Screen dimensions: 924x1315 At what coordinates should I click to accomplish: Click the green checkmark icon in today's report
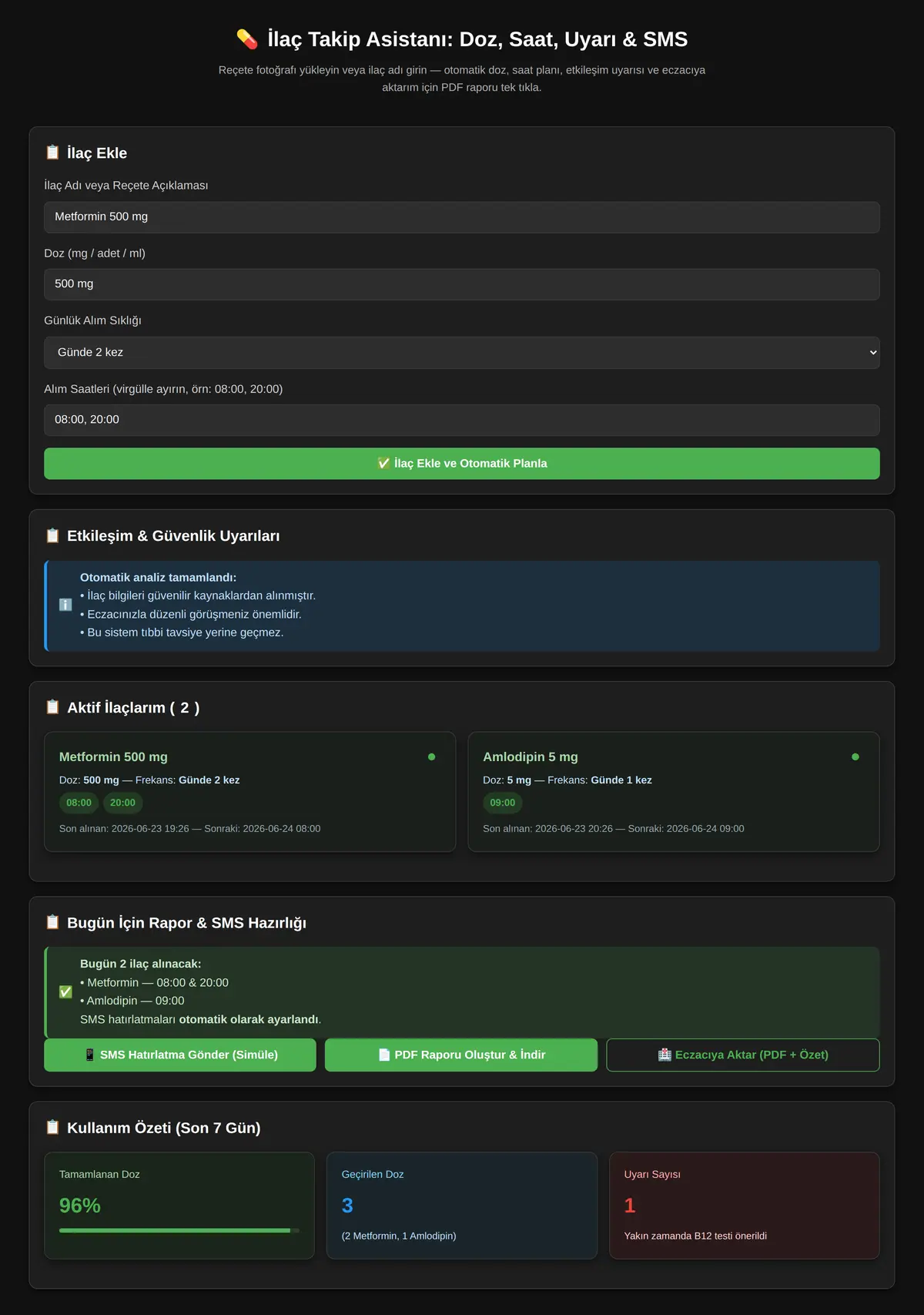coord(65,991)
